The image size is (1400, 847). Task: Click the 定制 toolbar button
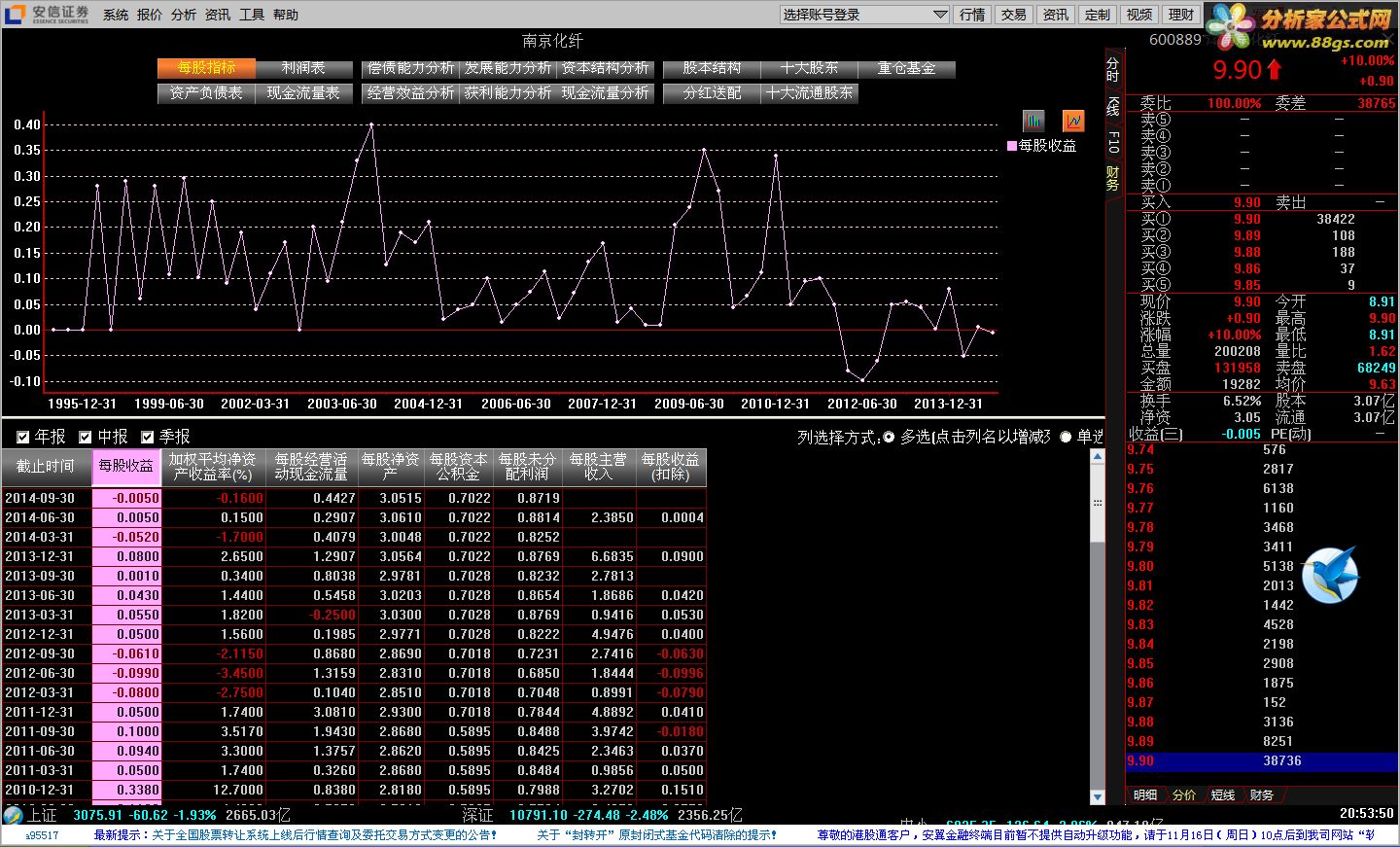pos(1098,15)
